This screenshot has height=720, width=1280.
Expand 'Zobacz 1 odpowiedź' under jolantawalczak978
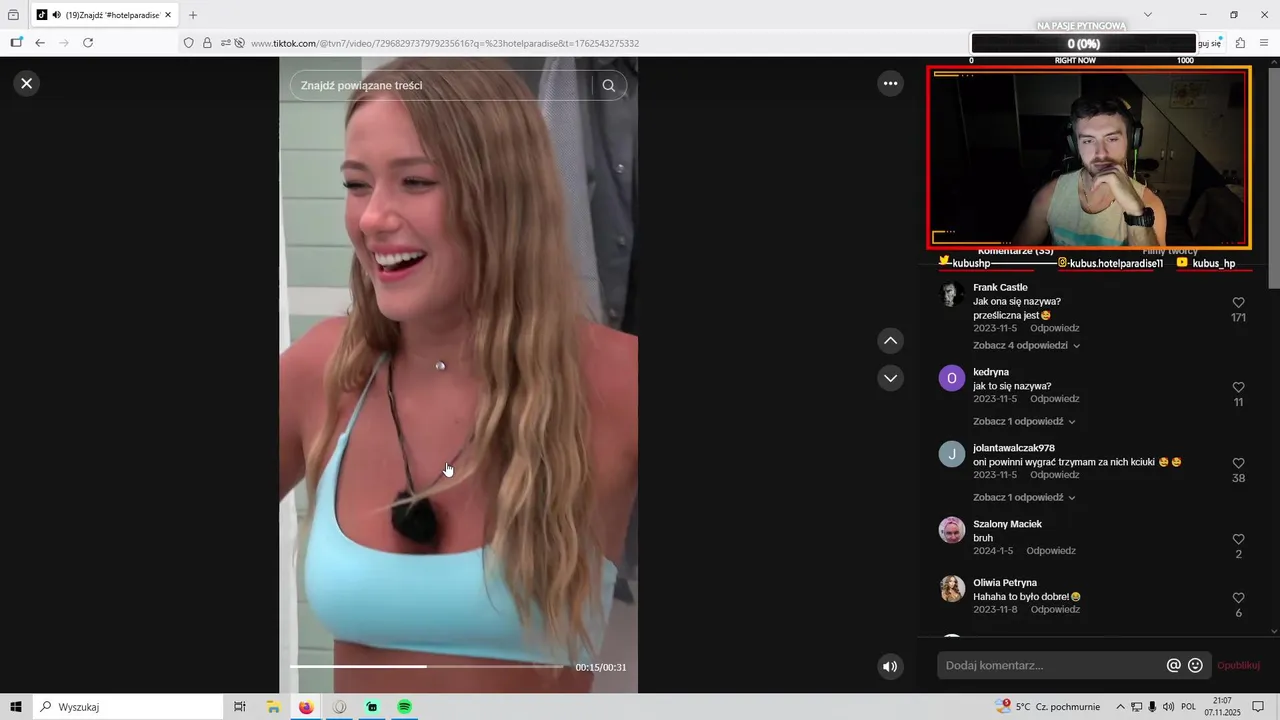coord(1024,497)
